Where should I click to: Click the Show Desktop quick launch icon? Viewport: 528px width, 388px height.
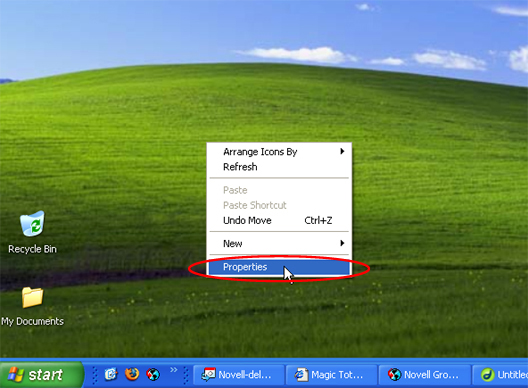pos(111,374)
